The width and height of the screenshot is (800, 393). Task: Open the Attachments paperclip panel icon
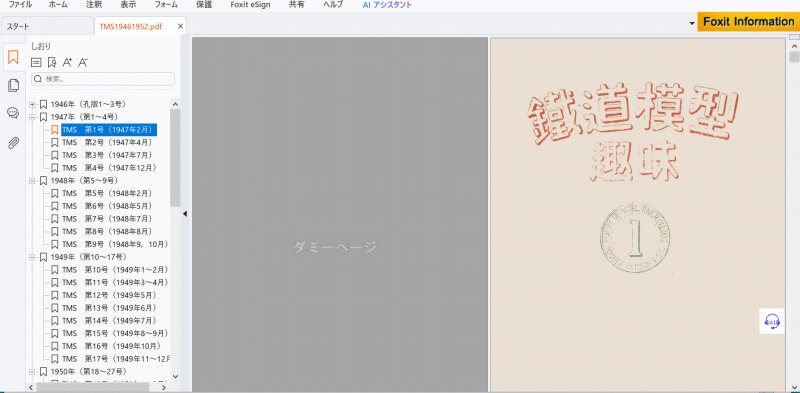click(13, 143)
